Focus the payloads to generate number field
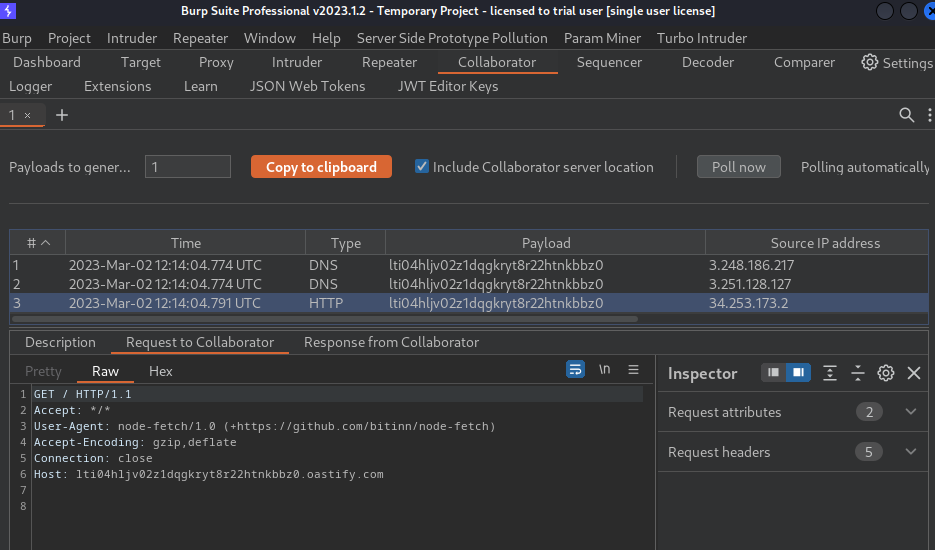 pos(188,166)
